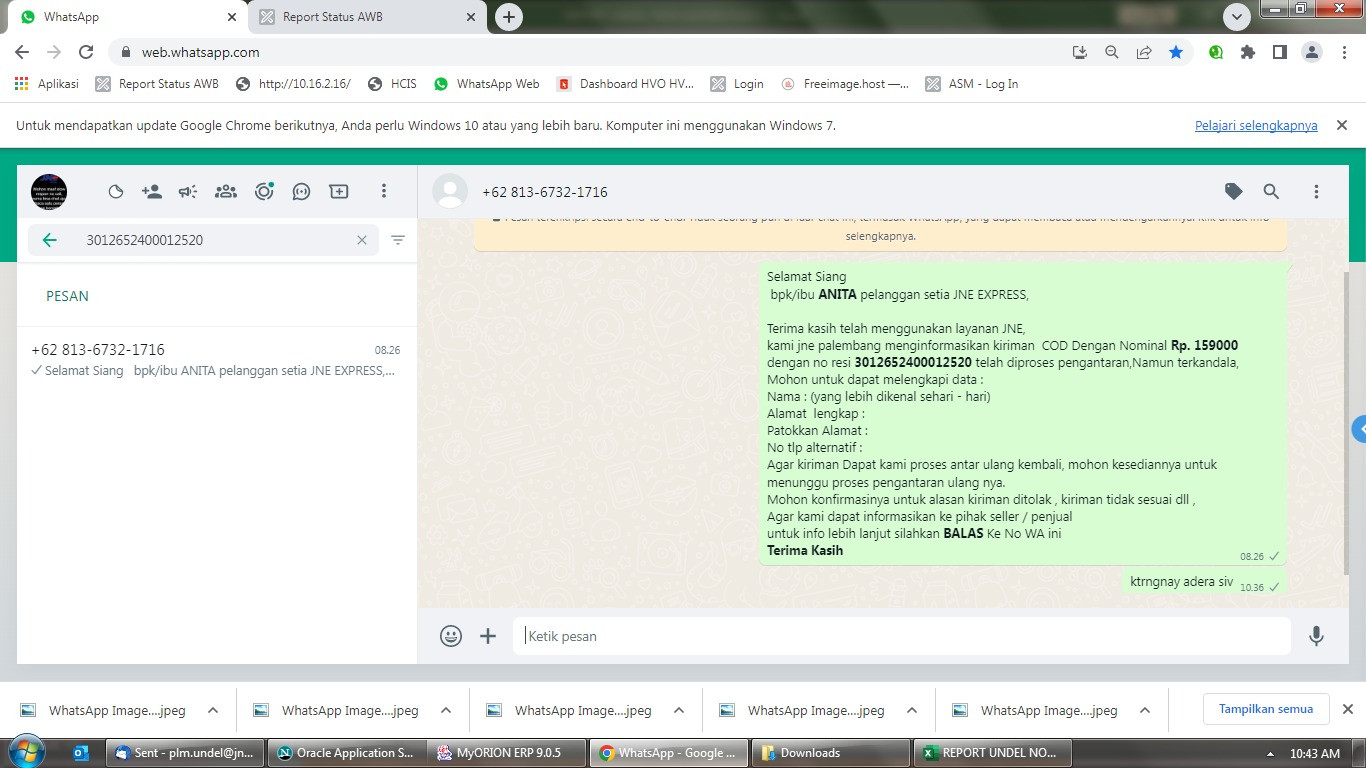This screenshot has height=768, width=1366.
Task: Go back in browser history
Action: pos(22,52)
